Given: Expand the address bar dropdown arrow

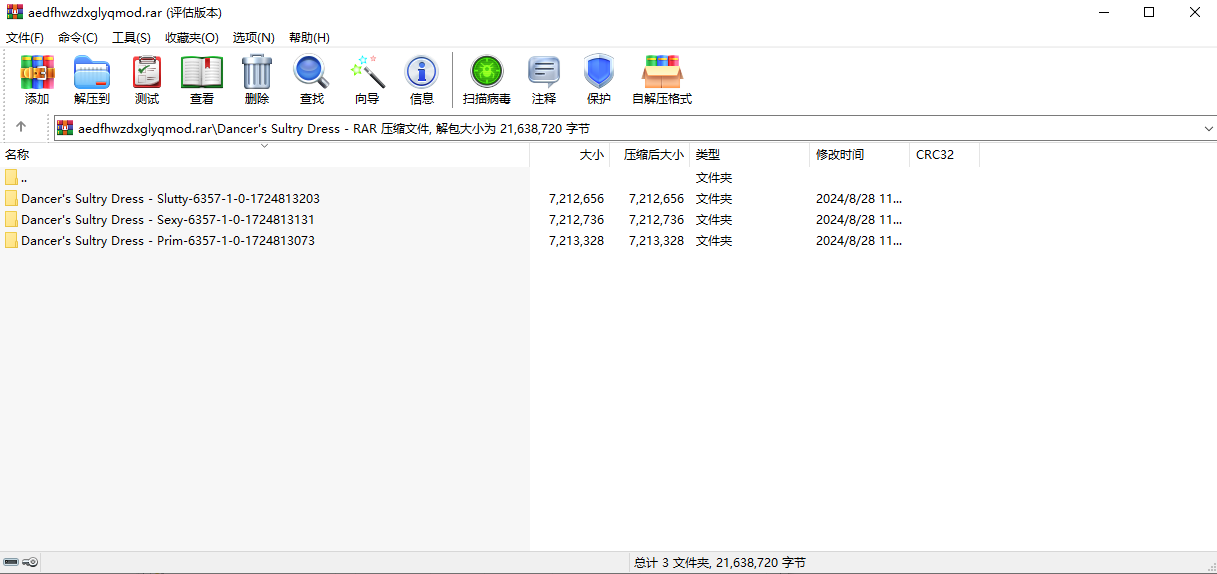Looking at the screenshot, I should (1208, 129).
